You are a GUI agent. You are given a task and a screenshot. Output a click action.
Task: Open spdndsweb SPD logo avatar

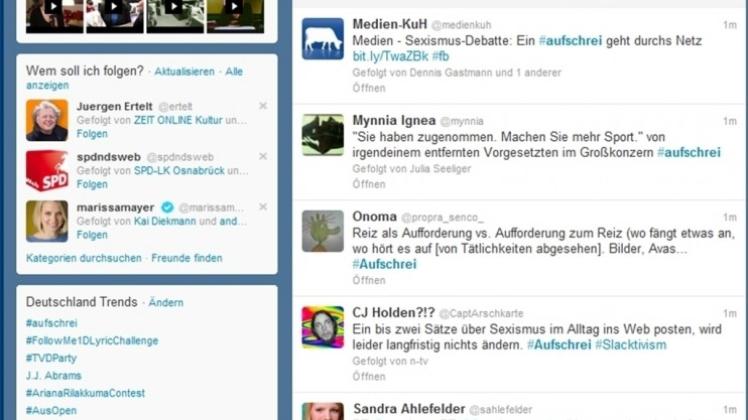click(47, 171)
